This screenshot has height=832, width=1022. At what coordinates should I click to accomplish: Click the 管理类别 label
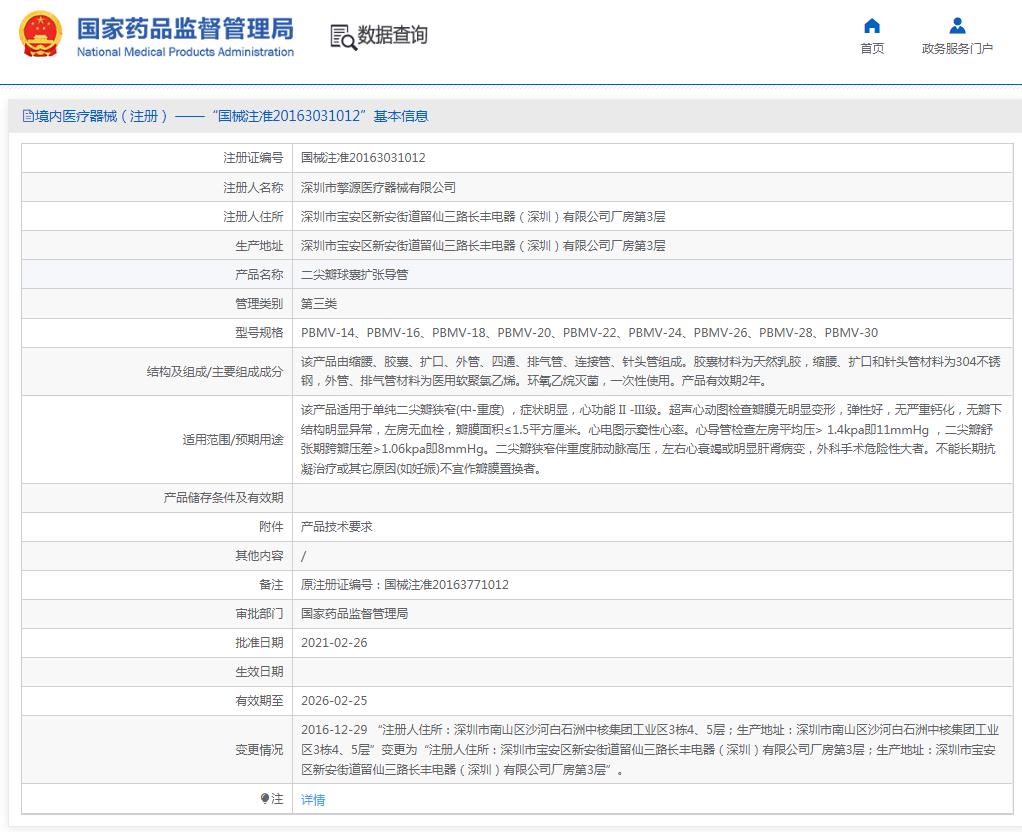coord(259,304)
